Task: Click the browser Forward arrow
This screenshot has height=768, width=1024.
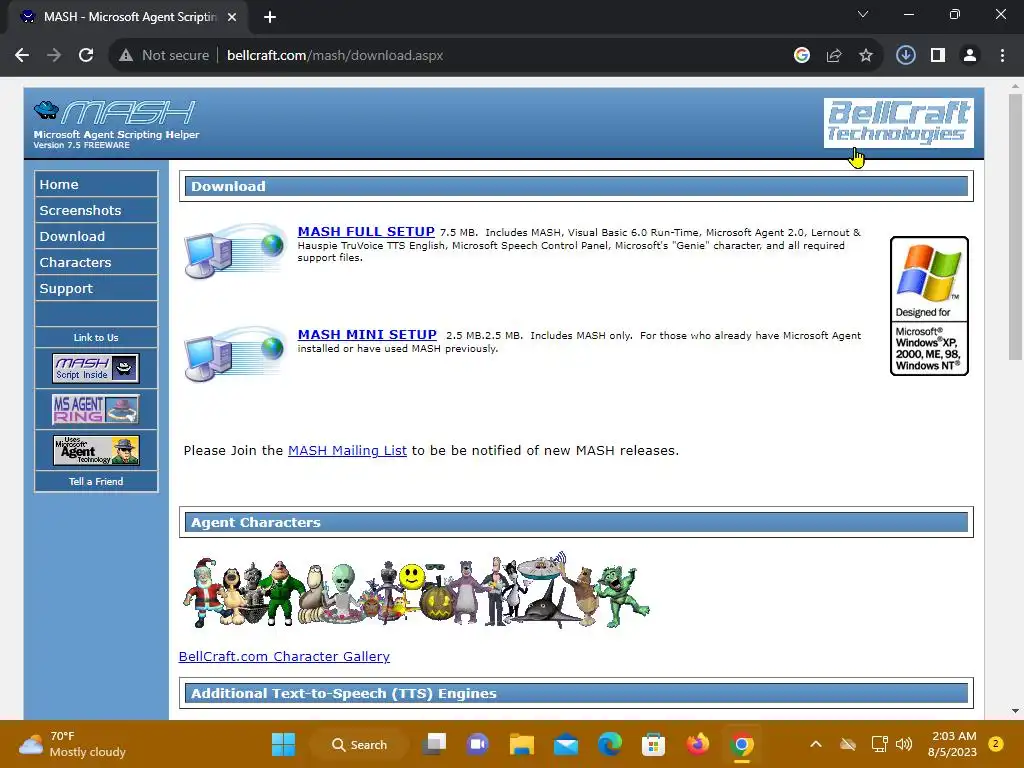Action: 54,56
